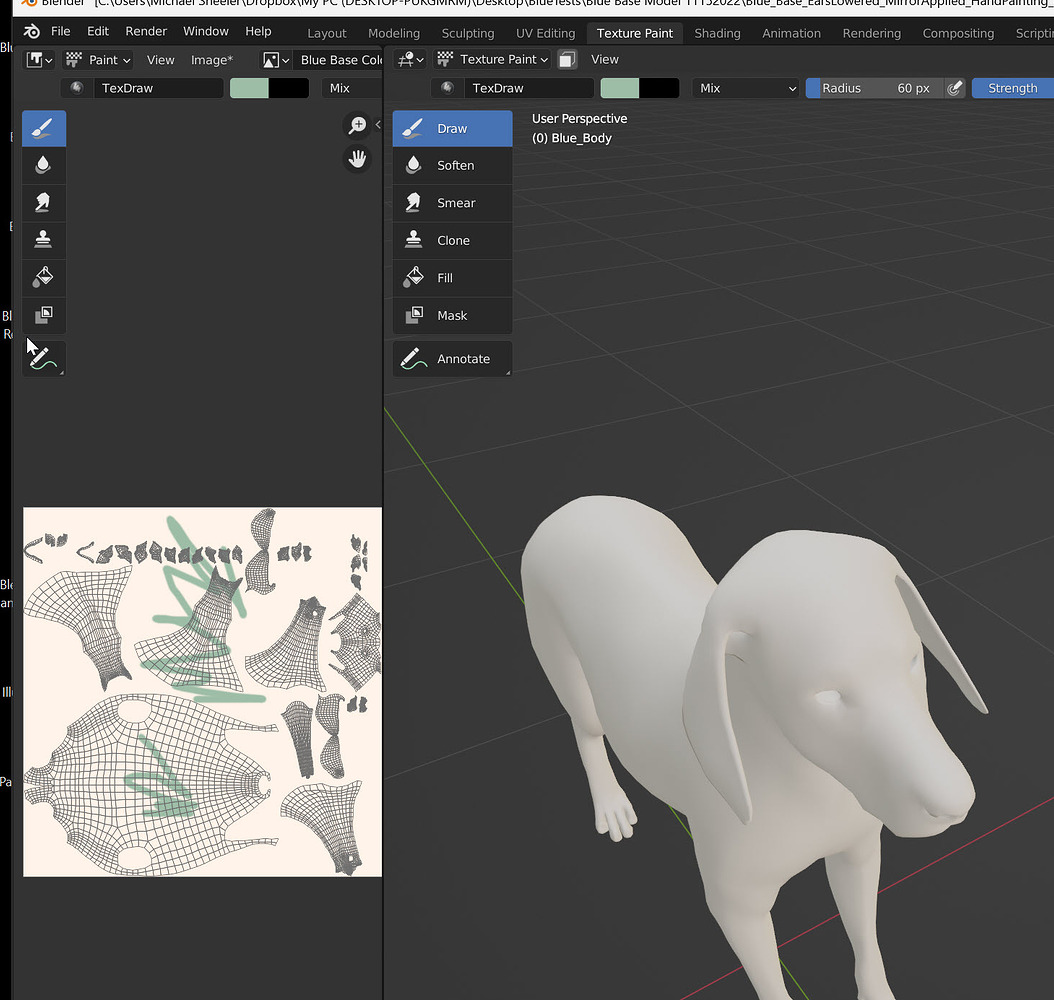Open the Edit menu

97,32
